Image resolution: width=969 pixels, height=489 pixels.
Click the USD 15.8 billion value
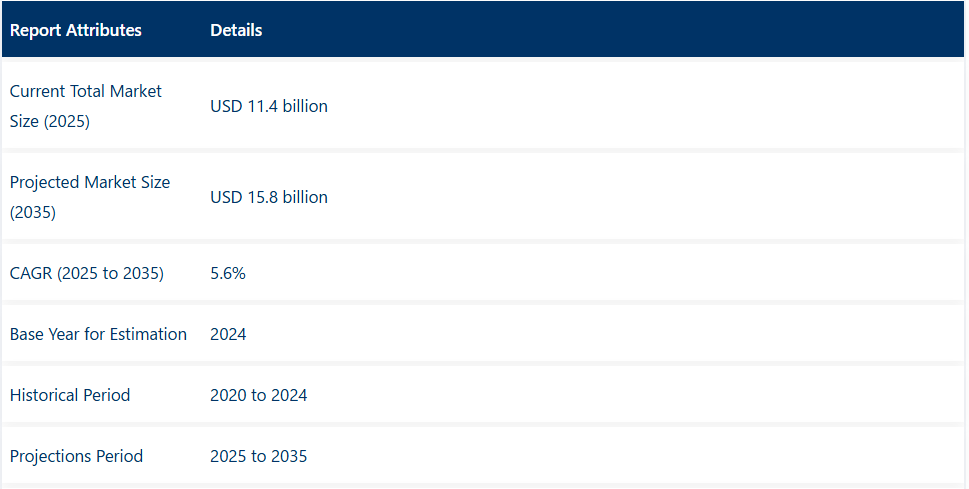click(x=269, y=197)
